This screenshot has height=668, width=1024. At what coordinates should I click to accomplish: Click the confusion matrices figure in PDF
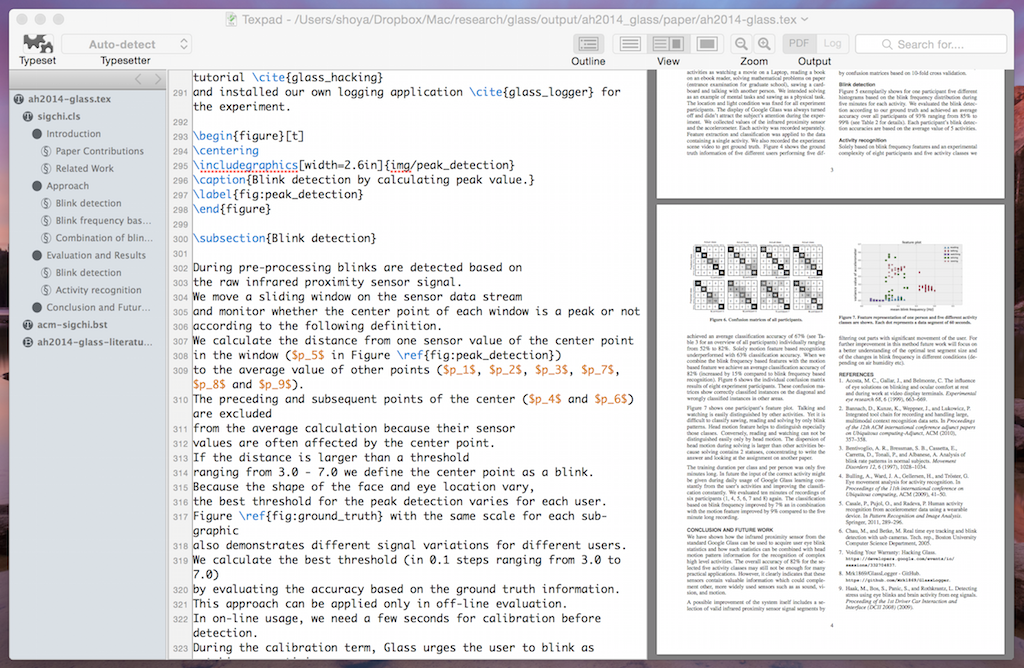(x=756, y=278)
